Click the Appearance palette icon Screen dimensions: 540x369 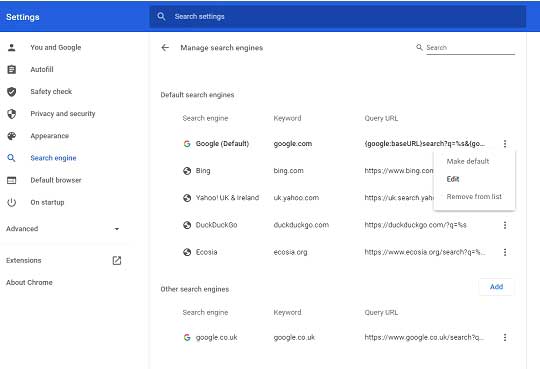(12, 136)
